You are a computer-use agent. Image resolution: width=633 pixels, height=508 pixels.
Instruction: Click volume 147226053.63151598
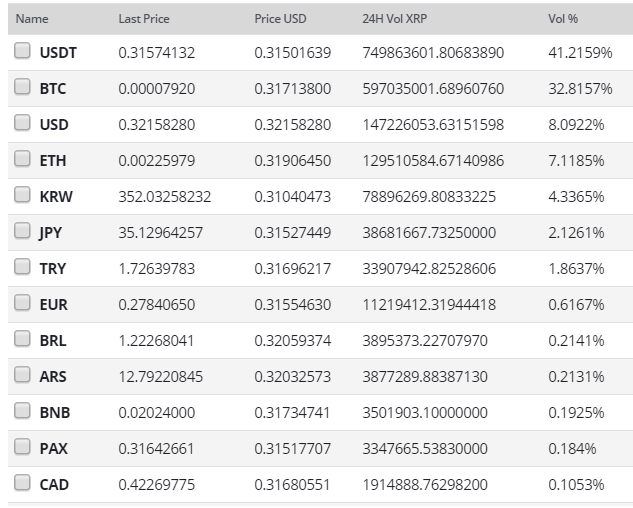coord(433,125)
